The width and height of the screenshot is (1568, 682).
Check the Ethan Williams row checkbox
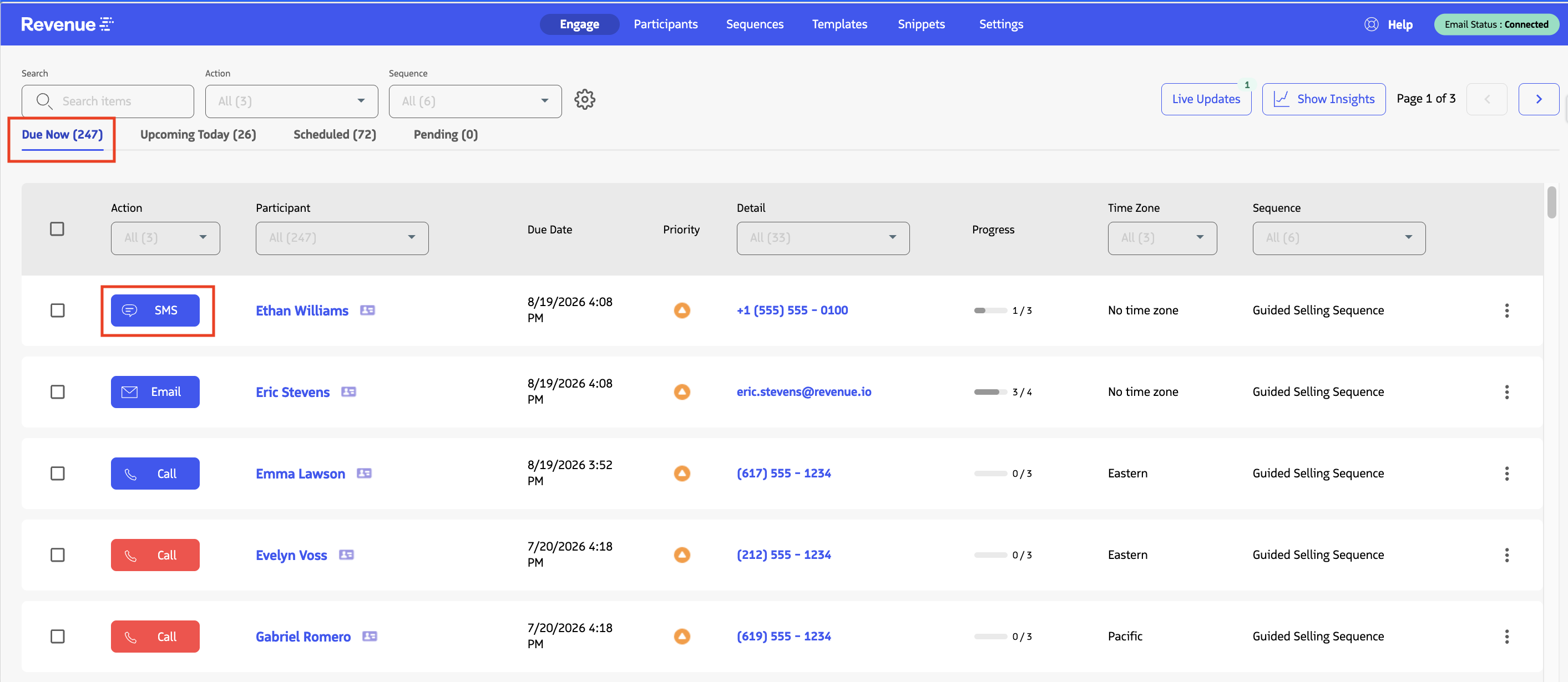[x=57, y=311]
